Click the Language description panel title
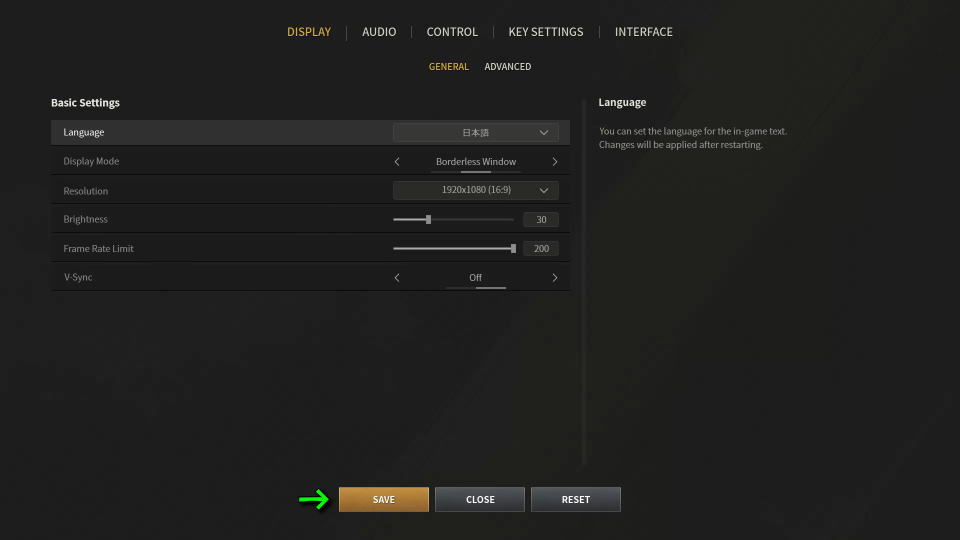Screen dimensions: 960x540 coord(622,102)
